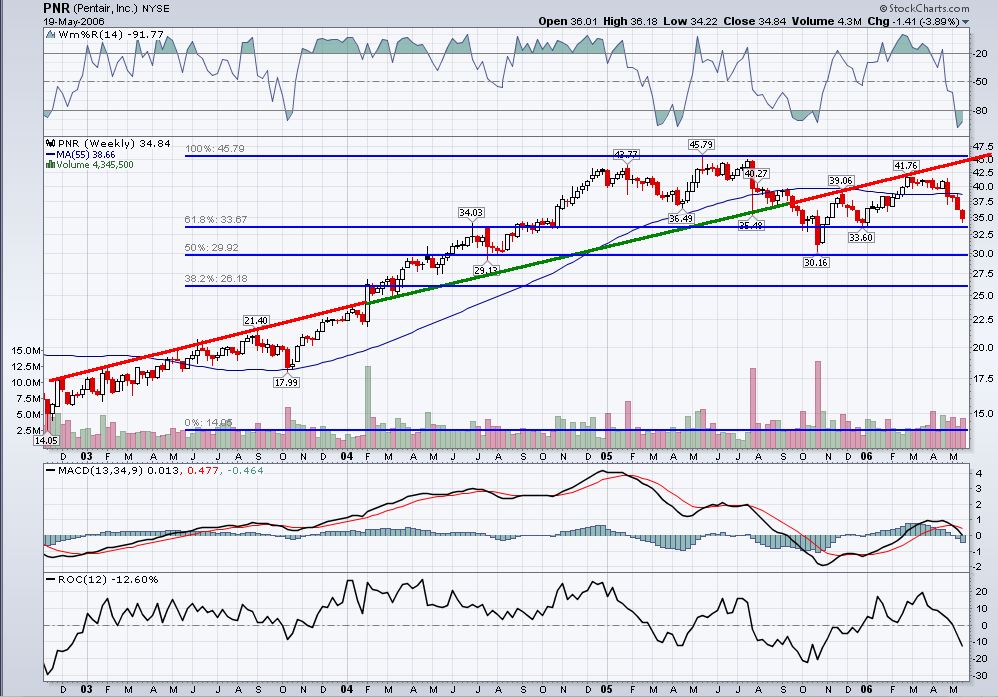Click the MA(55) blue line legend marker
998x697 pixels.
(50, 155)
